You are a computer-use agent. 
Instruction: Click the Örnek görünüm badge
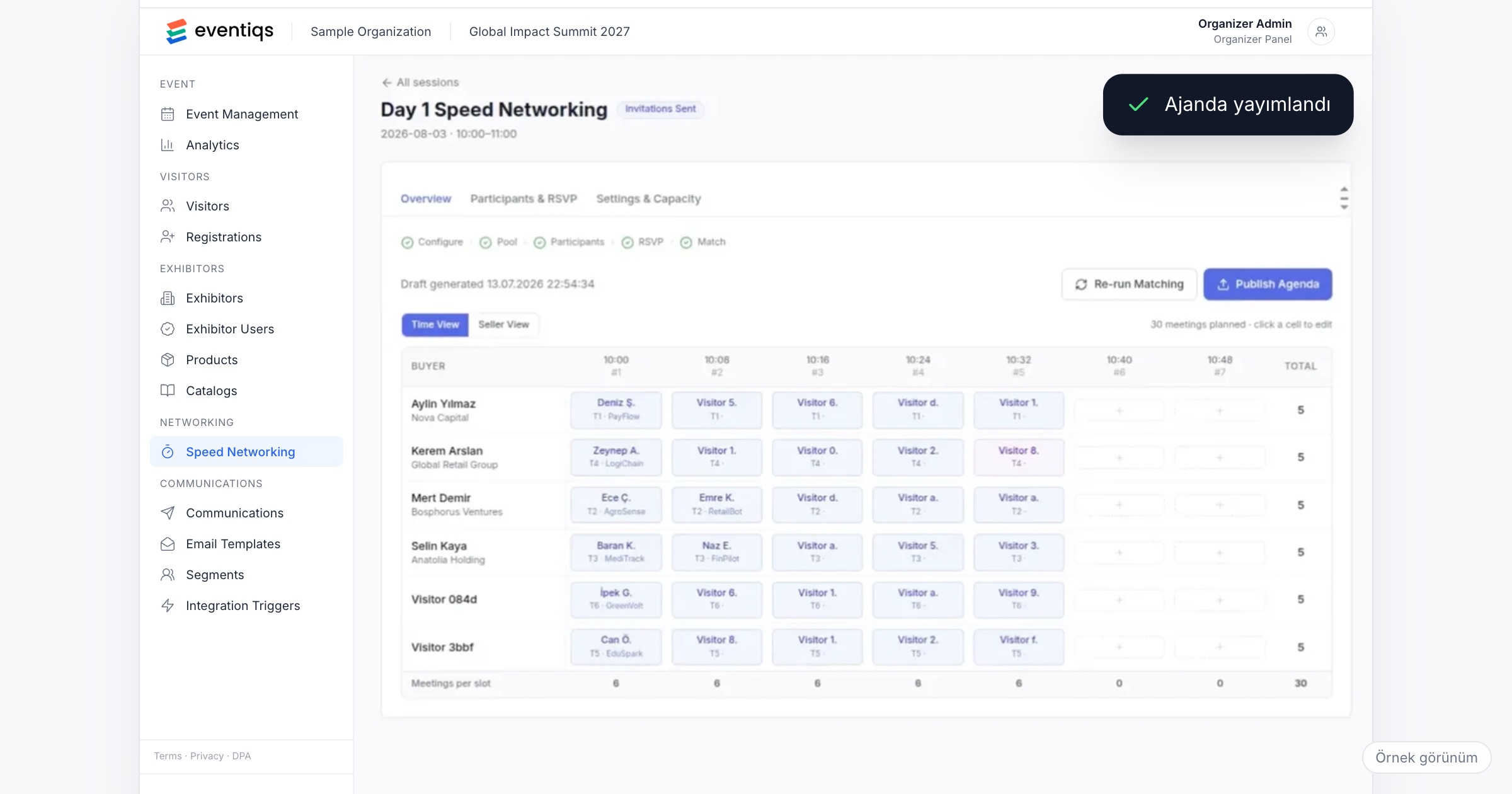pyautogui.click(x=1426, y=757)
